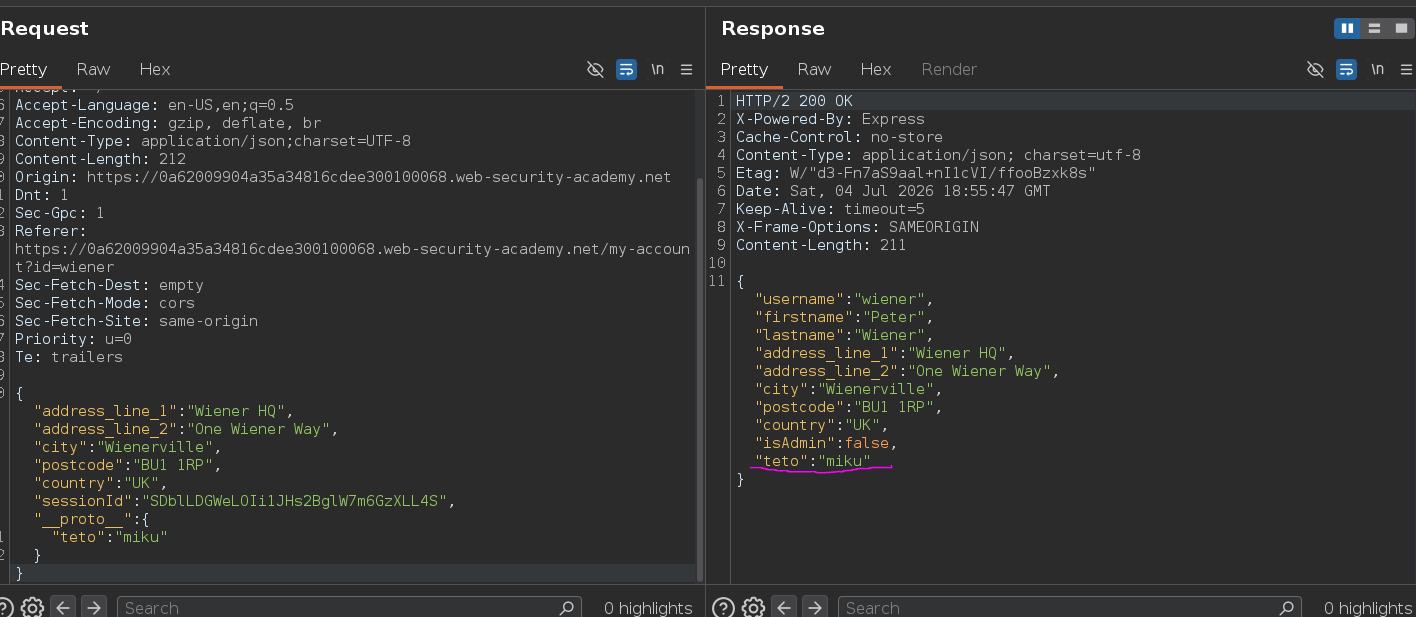1416x617 pixels.
Task: Click Request '0 highlights' label
Action: tap(648, 608)
